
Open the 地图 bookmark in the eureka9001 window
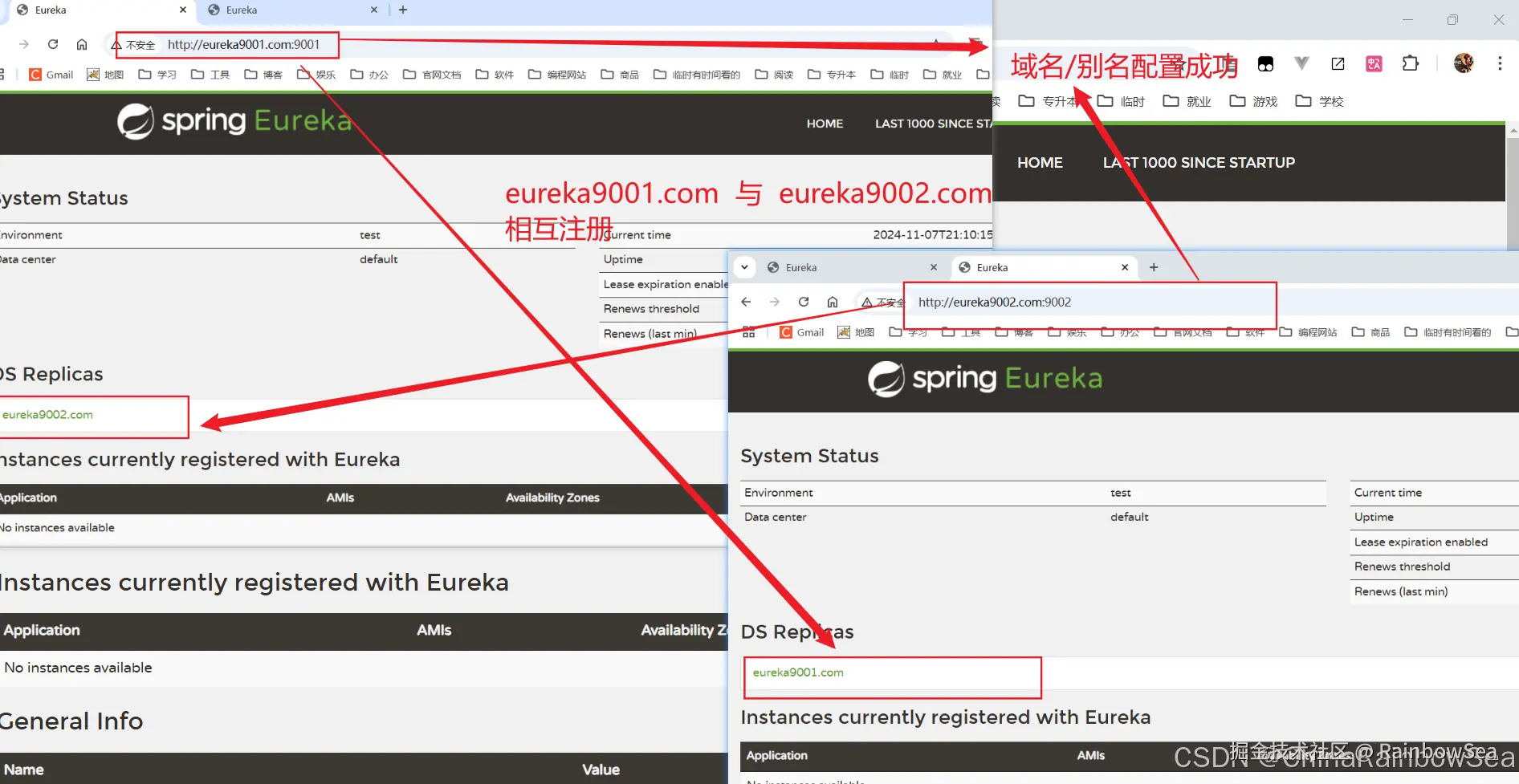[105, 75]
